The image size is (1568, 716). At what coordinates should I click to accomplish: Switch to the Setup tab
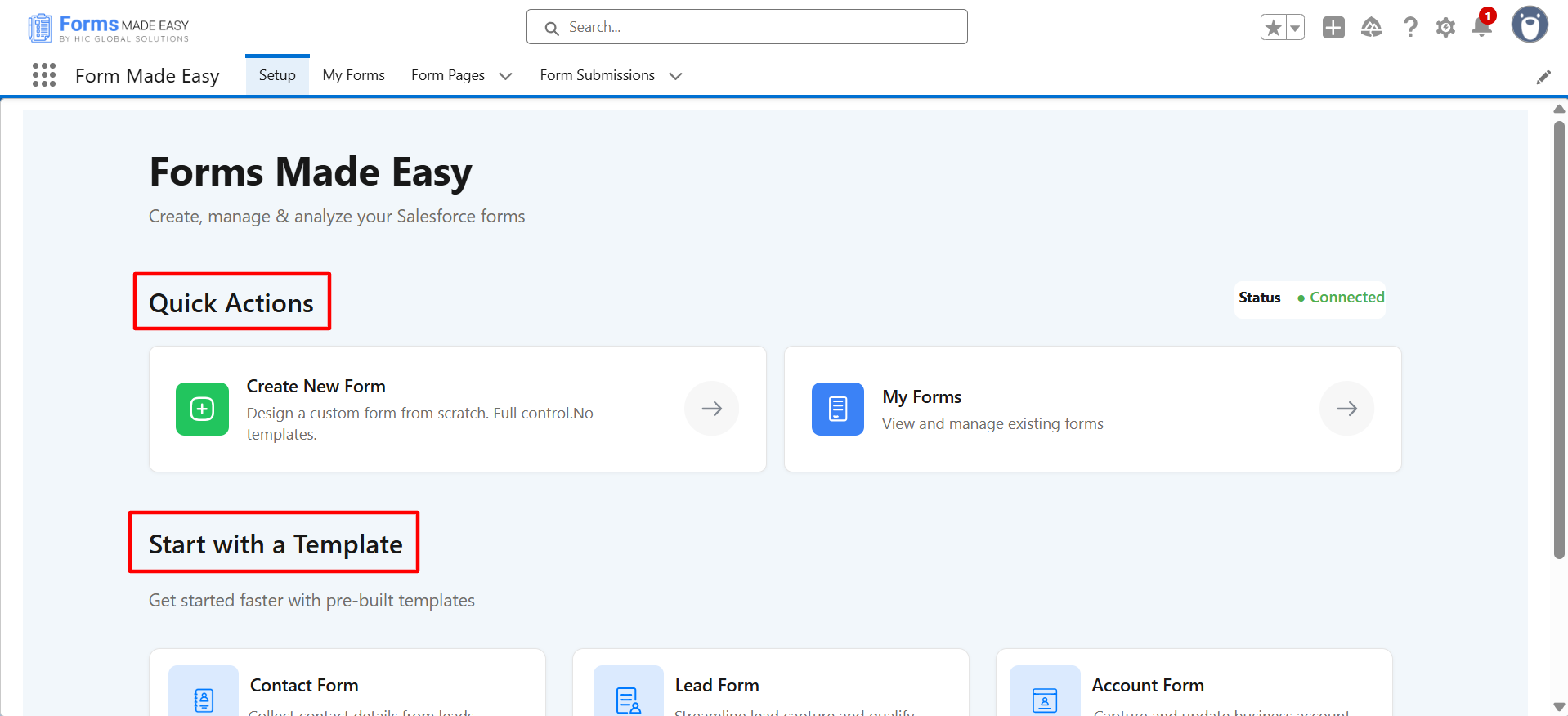click(x=277, y=75)
